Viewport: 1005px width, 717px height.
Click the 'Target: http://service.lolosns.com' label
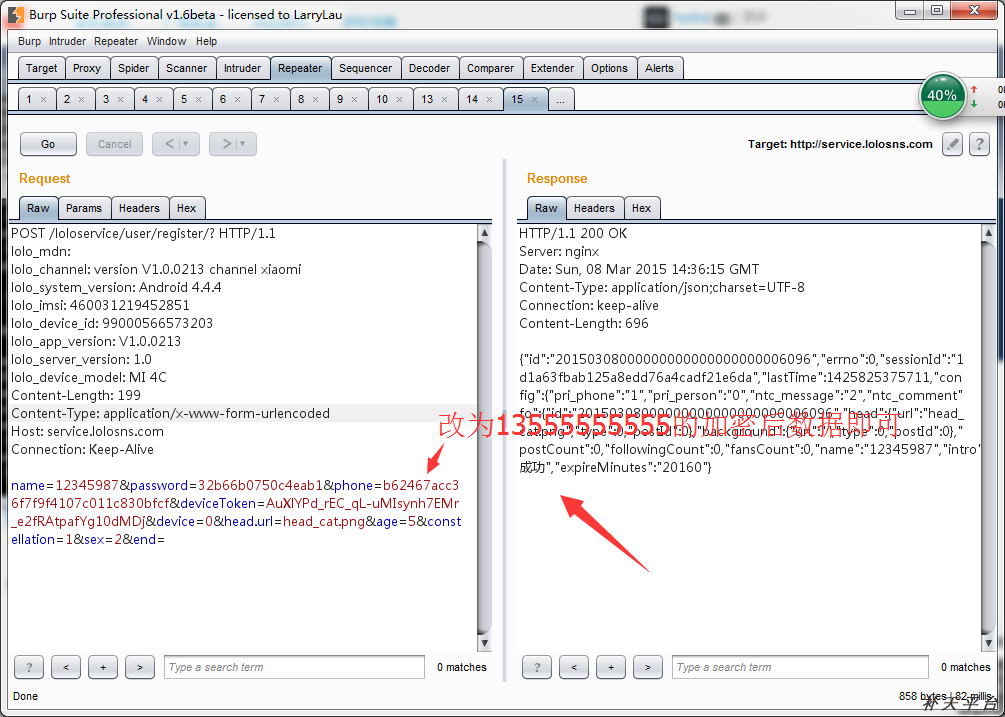click(840, 144)
